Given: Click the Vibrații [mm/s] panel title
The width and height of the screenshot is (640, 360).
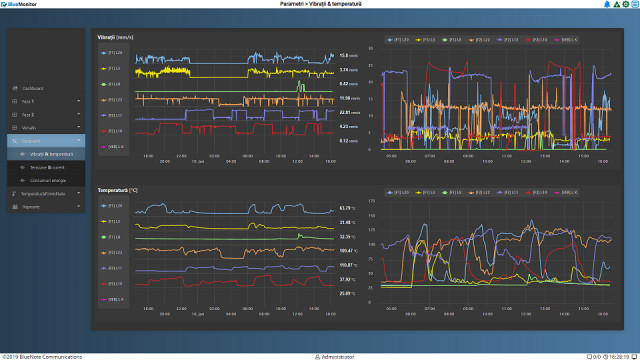Looking at the screenshot, I should pos(116,37).
